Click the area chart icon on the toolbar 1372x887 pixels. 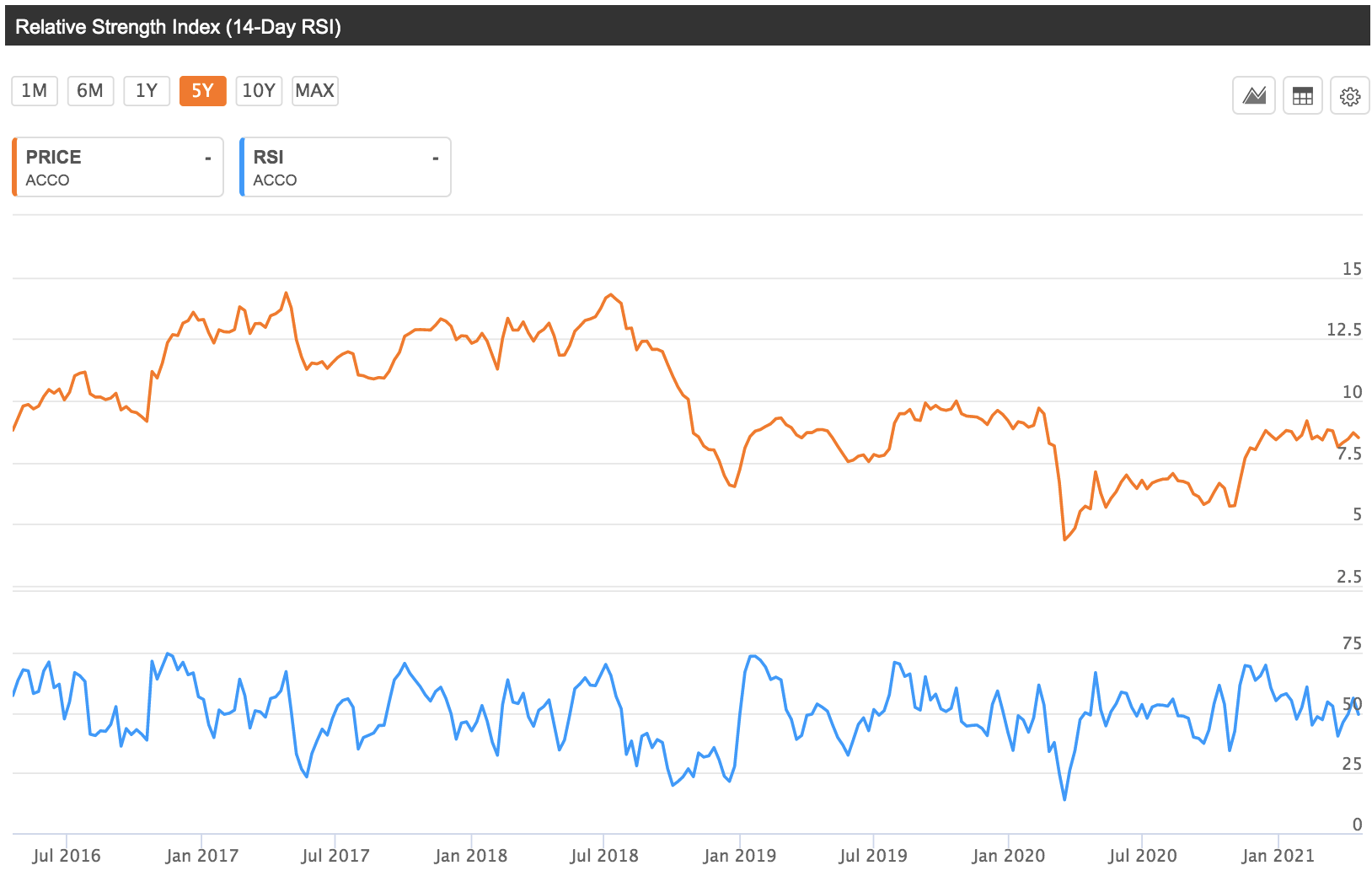point(1253,96)
